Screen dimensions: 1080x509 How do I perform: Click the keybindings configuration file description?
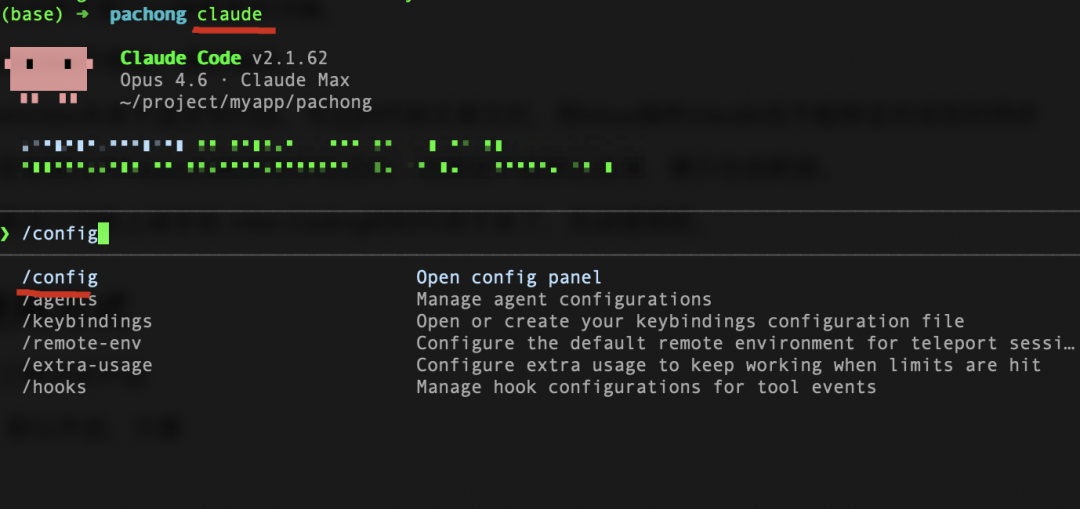[690, 321]
